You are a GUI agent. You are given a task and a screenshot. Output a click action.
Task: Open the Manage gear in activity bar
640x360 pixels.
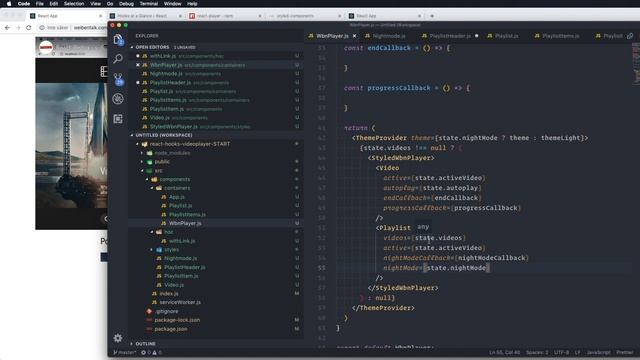(x=118, y=338)
